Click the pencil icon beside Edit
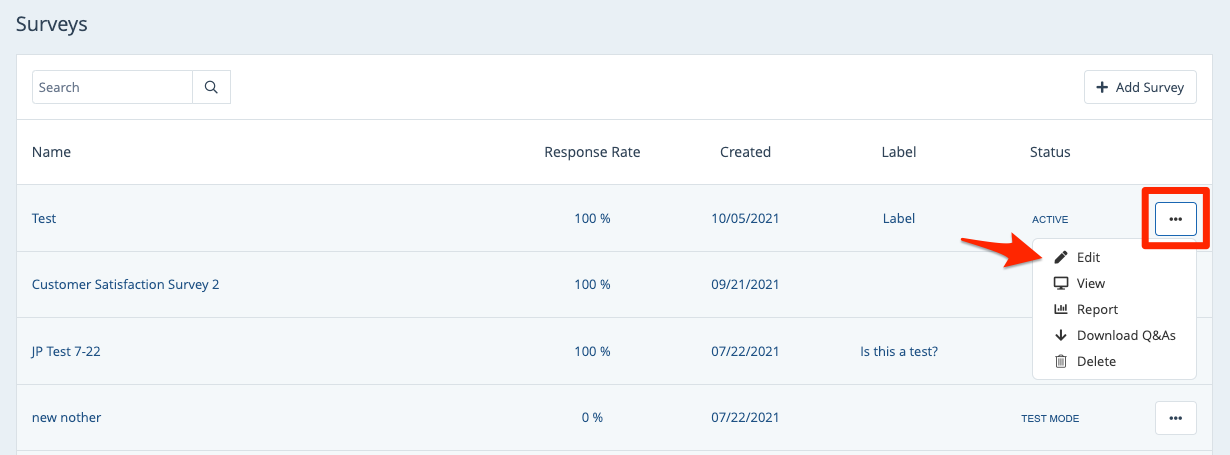Screen dimensions: 1230x455 pos(1061,257)
